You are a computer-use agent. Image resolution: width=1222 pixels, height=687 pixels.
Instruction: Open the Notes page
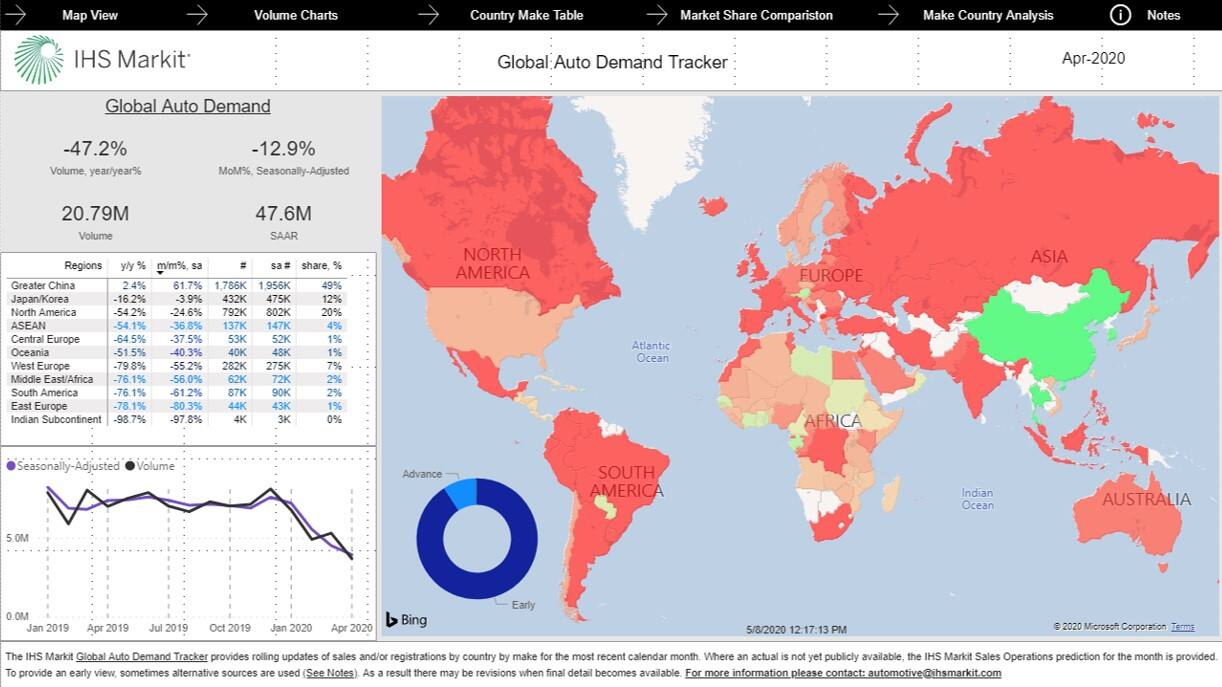pyautogui.click(x=1163, y=15)
